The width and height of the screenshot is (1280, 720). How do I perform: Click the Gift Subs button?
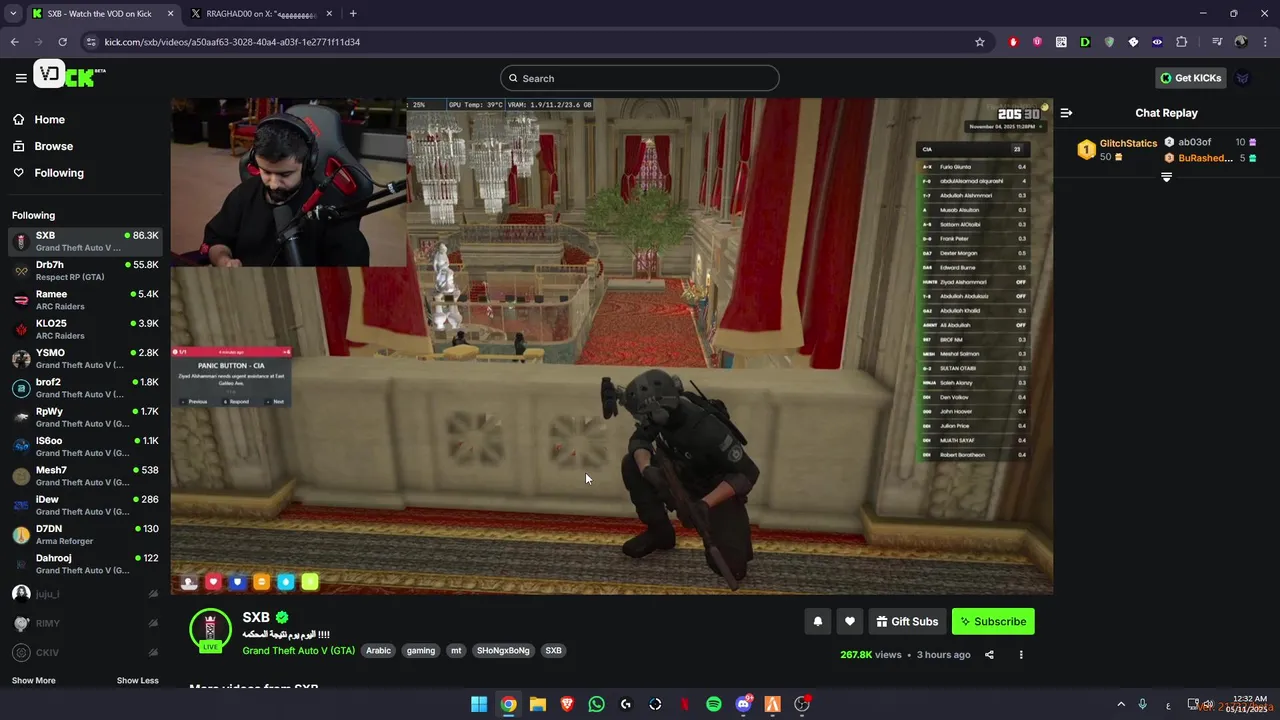click(907, 621)
